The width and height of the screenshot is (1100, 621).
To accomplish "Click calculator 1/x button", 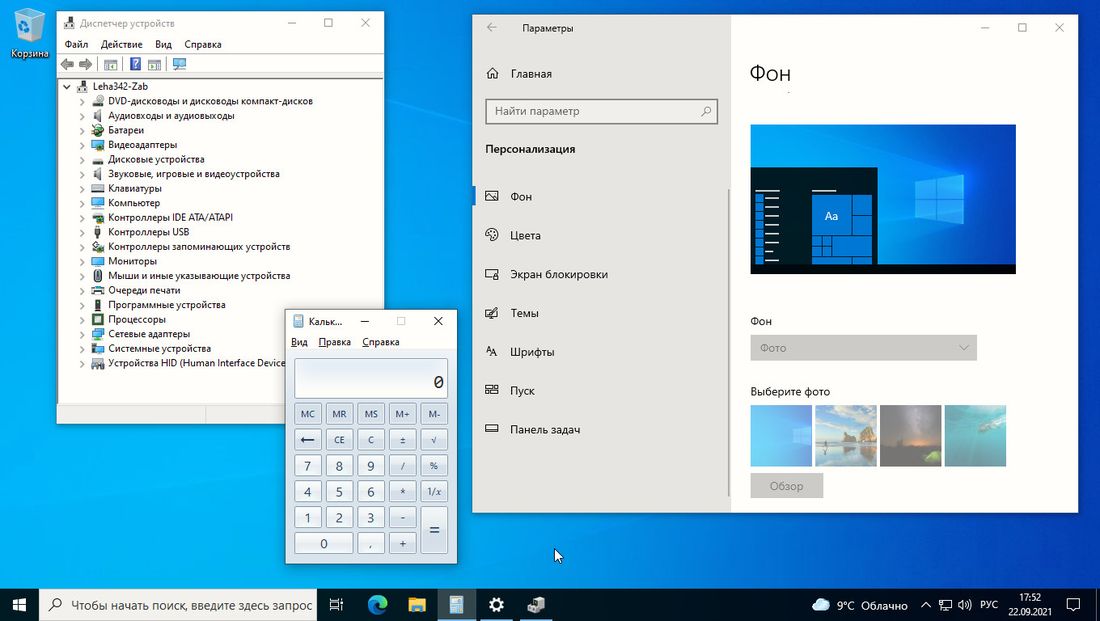I will (434, 492).
